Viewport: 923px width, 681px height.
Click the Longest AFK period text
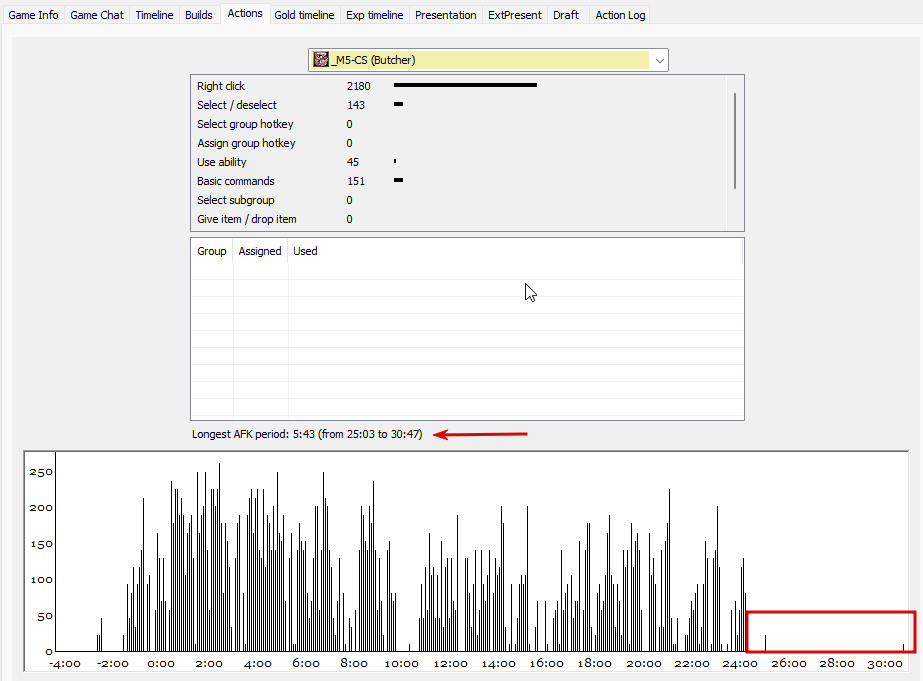coord(307,434)
